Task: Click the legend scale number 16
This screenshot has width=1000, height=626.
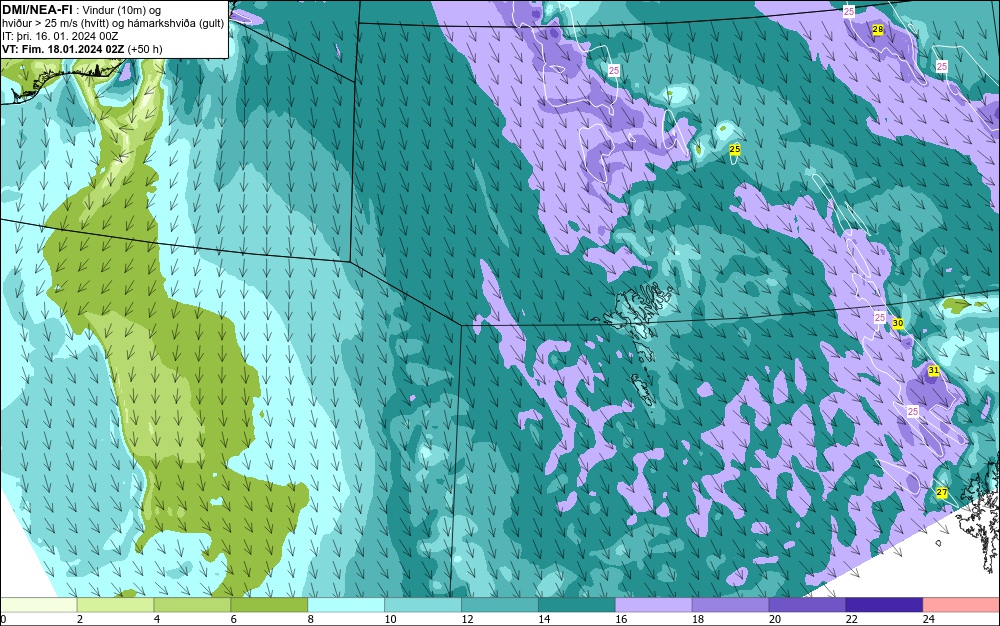Action: (x=621, y=618)
